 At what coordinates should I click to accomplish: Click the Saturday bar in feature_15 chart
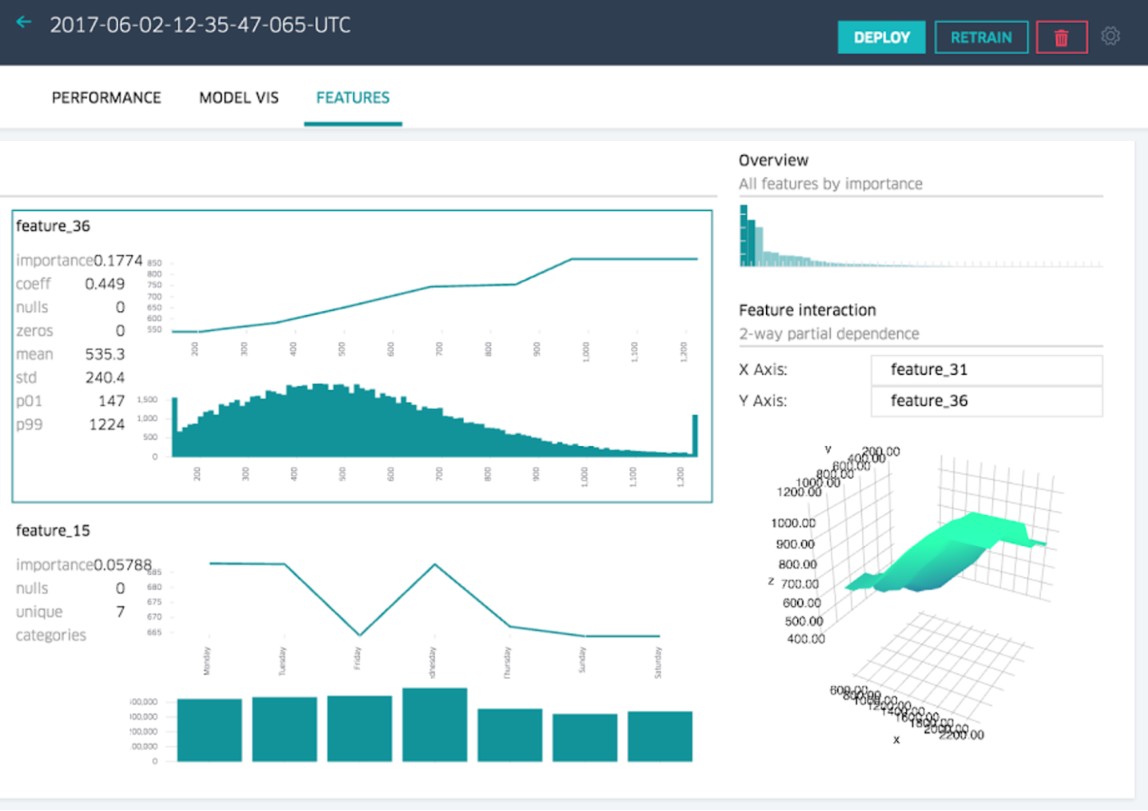[x=660, y=736]
